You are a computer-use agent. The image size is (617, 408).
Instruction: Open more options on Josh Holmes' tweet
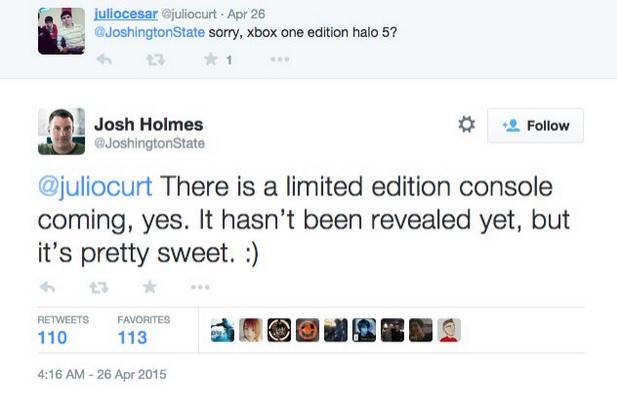tap(200, 287)
